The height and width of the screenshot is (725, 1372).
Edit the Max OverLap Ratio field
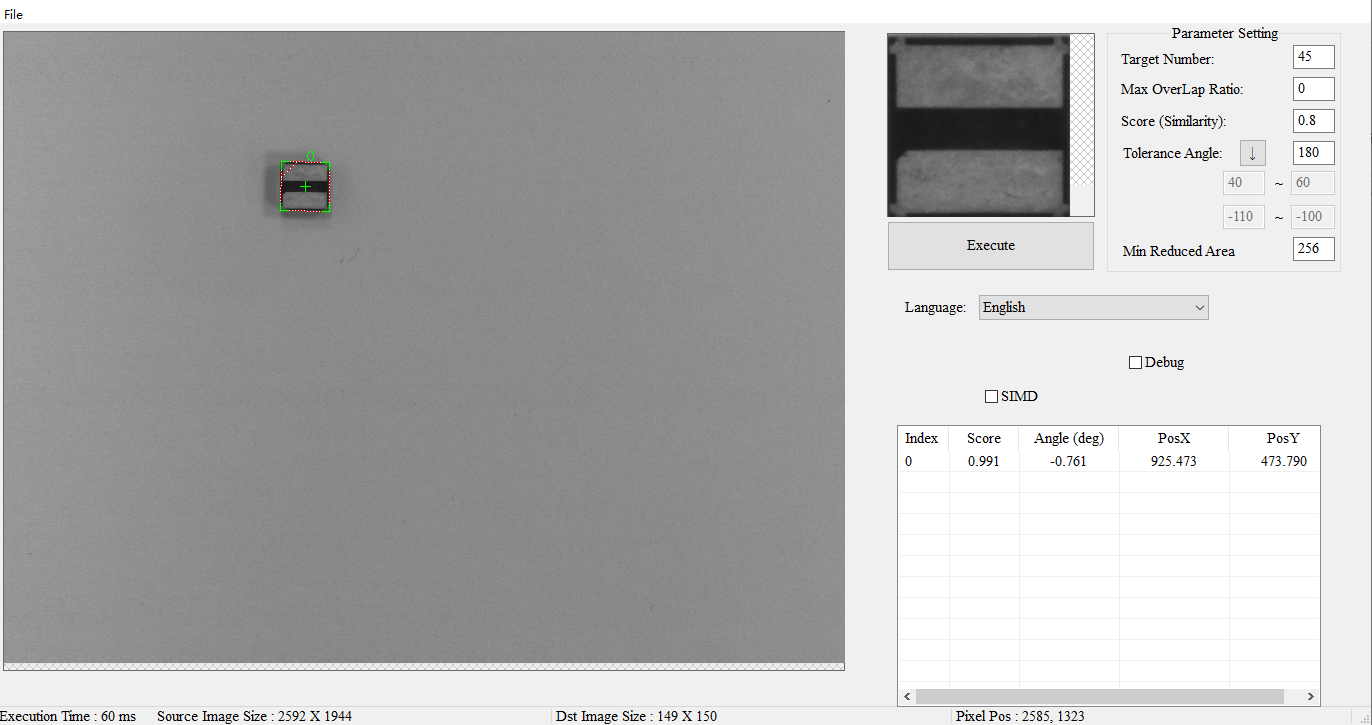click(1313, 89)
